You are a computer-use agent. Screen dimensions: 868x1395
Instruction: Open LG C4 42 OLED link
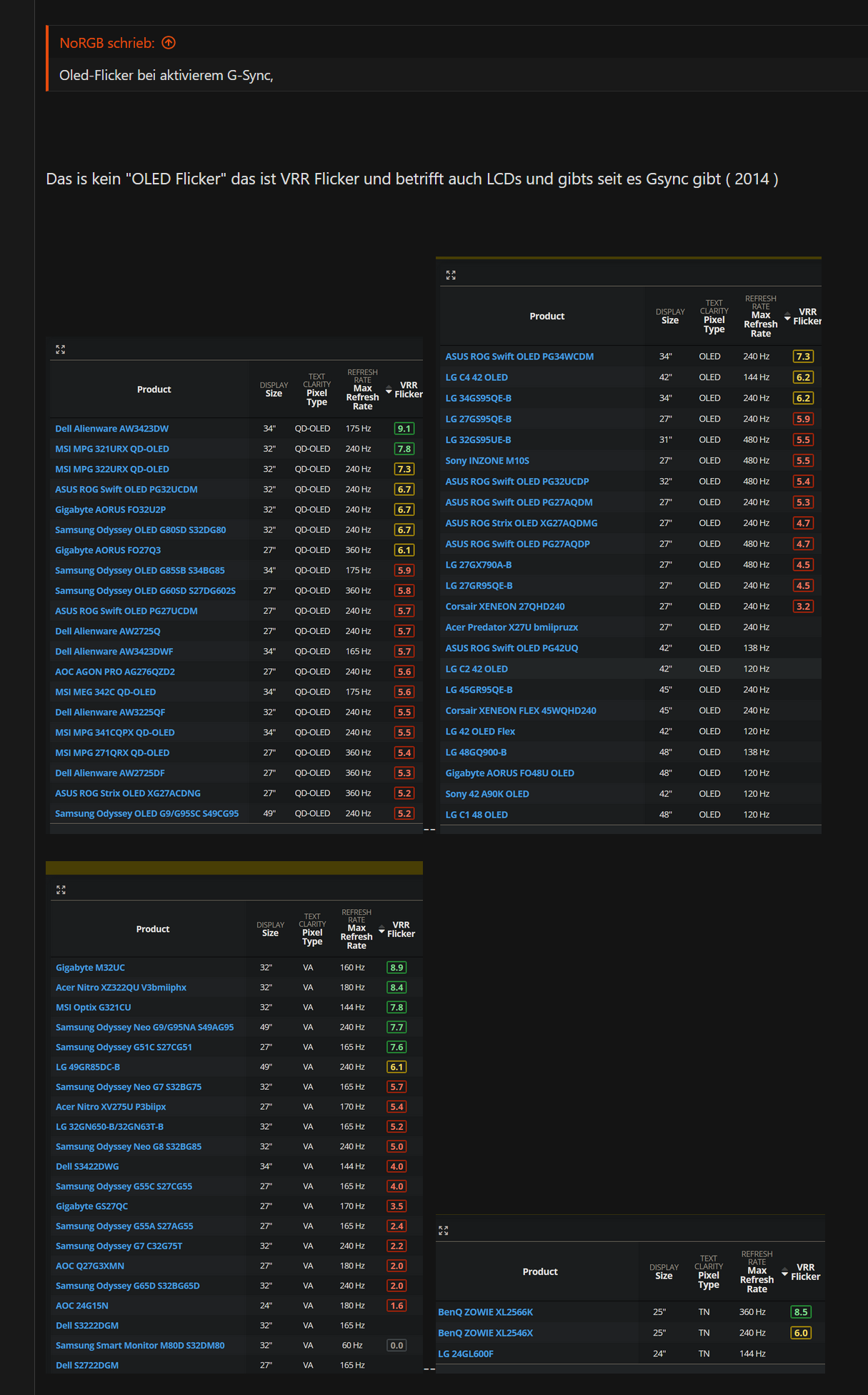pyautogui.click(x=477, y=377)
